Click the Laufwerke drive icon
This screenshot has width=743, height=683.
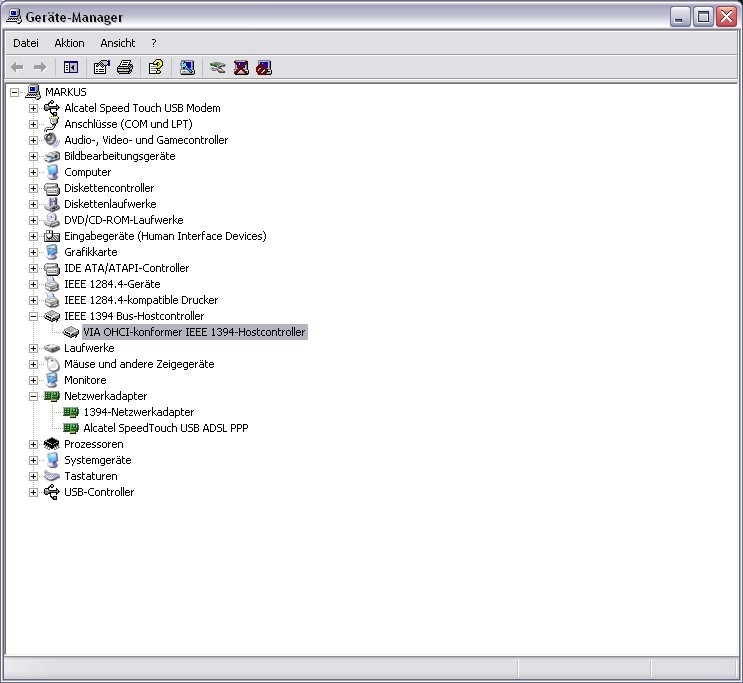[x=52, y=348]
